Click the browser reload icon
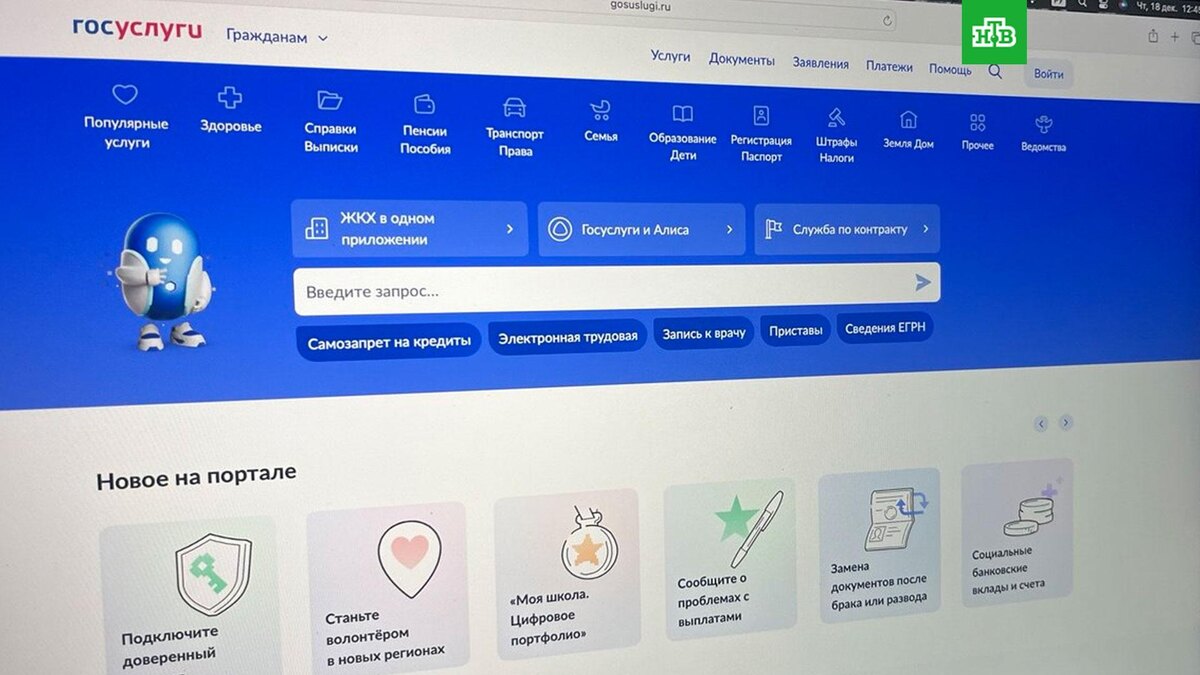 tap(887, 20)
